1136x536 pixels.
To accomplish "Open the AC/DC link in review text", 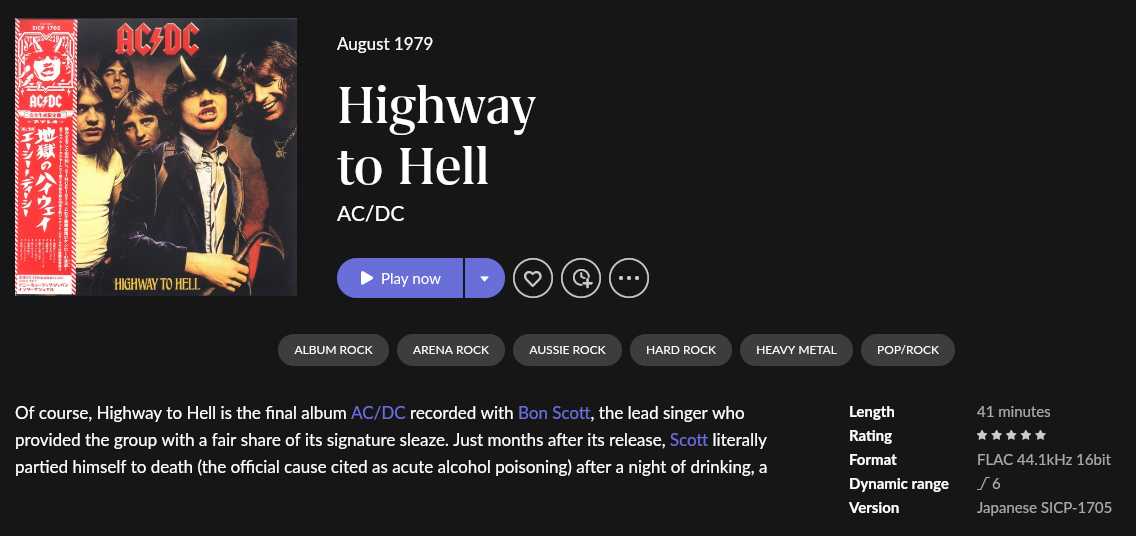I will [378, 412].
